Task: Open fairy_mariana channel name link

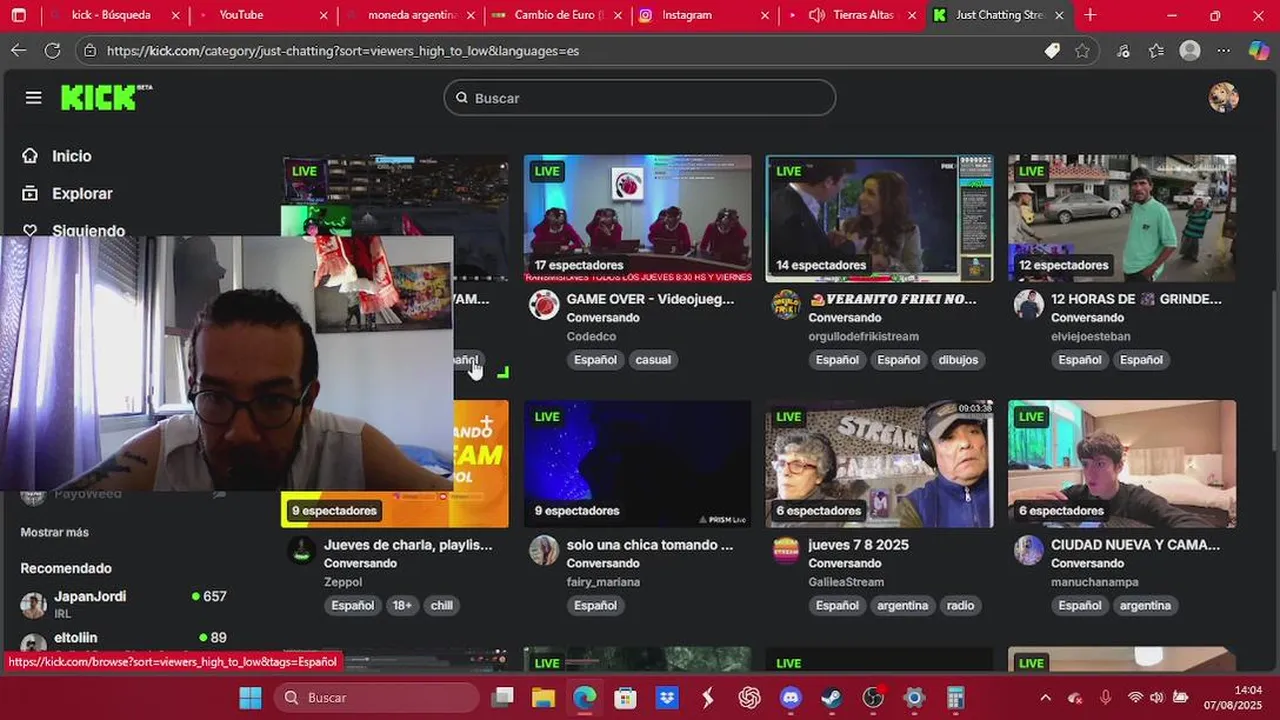Action: pyautogui.click(x=603, y=582)
